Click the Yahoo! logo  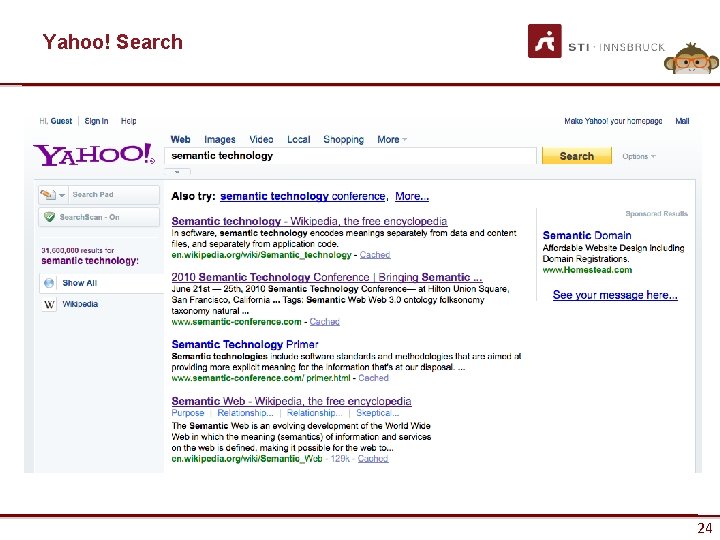[94, 154]
